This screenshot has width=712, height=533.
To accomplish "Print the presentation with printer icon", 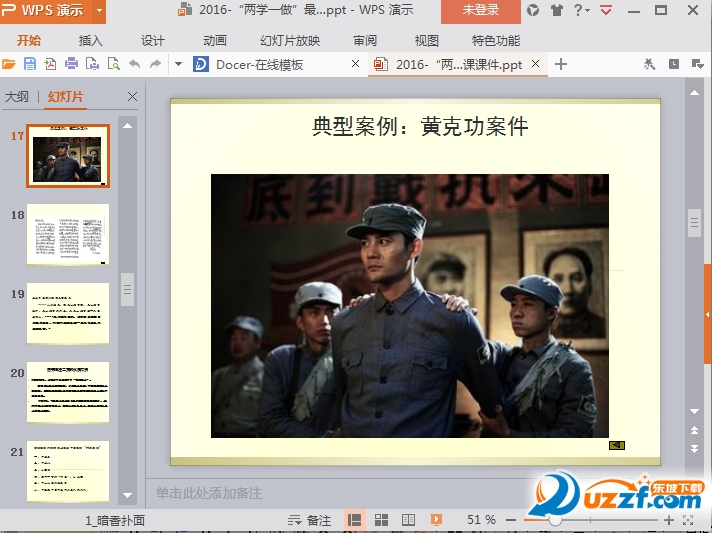I will 71,64.
